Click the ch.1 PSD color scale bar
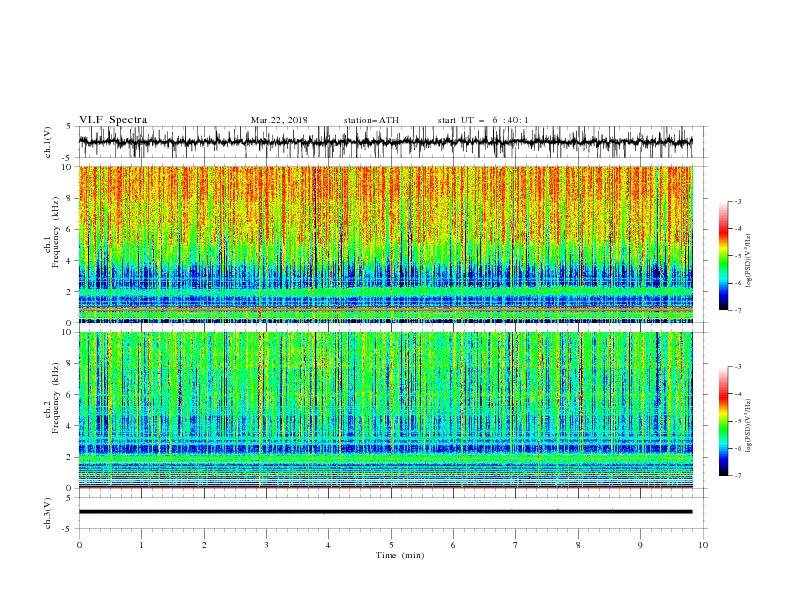Screen dimensions: 792x612 (x=724, y=256)
